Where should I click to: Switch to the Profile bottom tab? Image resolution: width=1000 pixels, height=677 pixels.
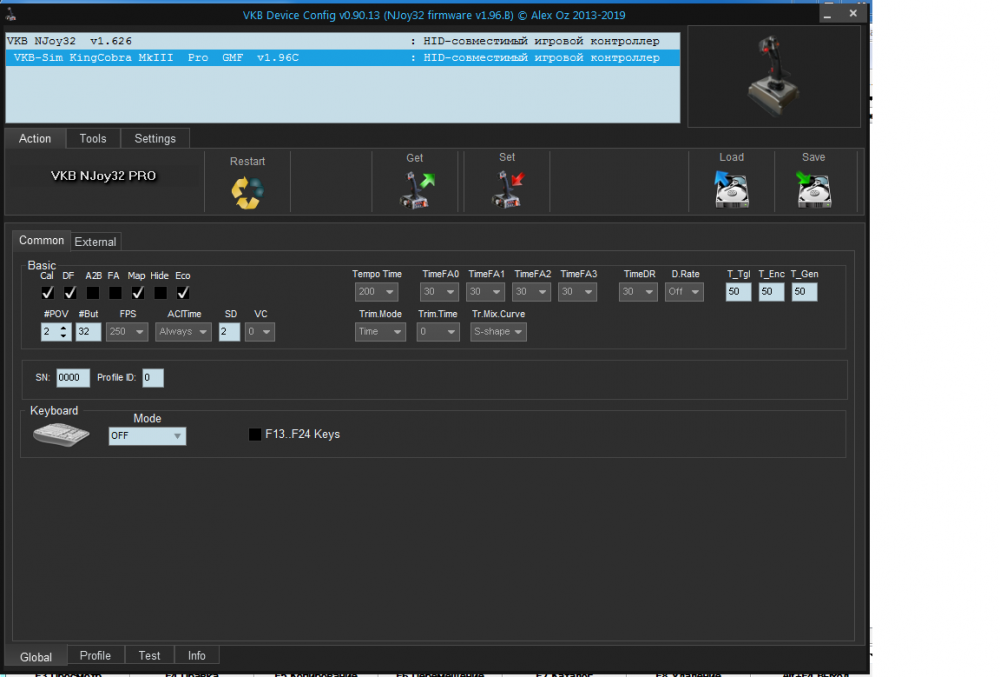click(x=95, y=656)
